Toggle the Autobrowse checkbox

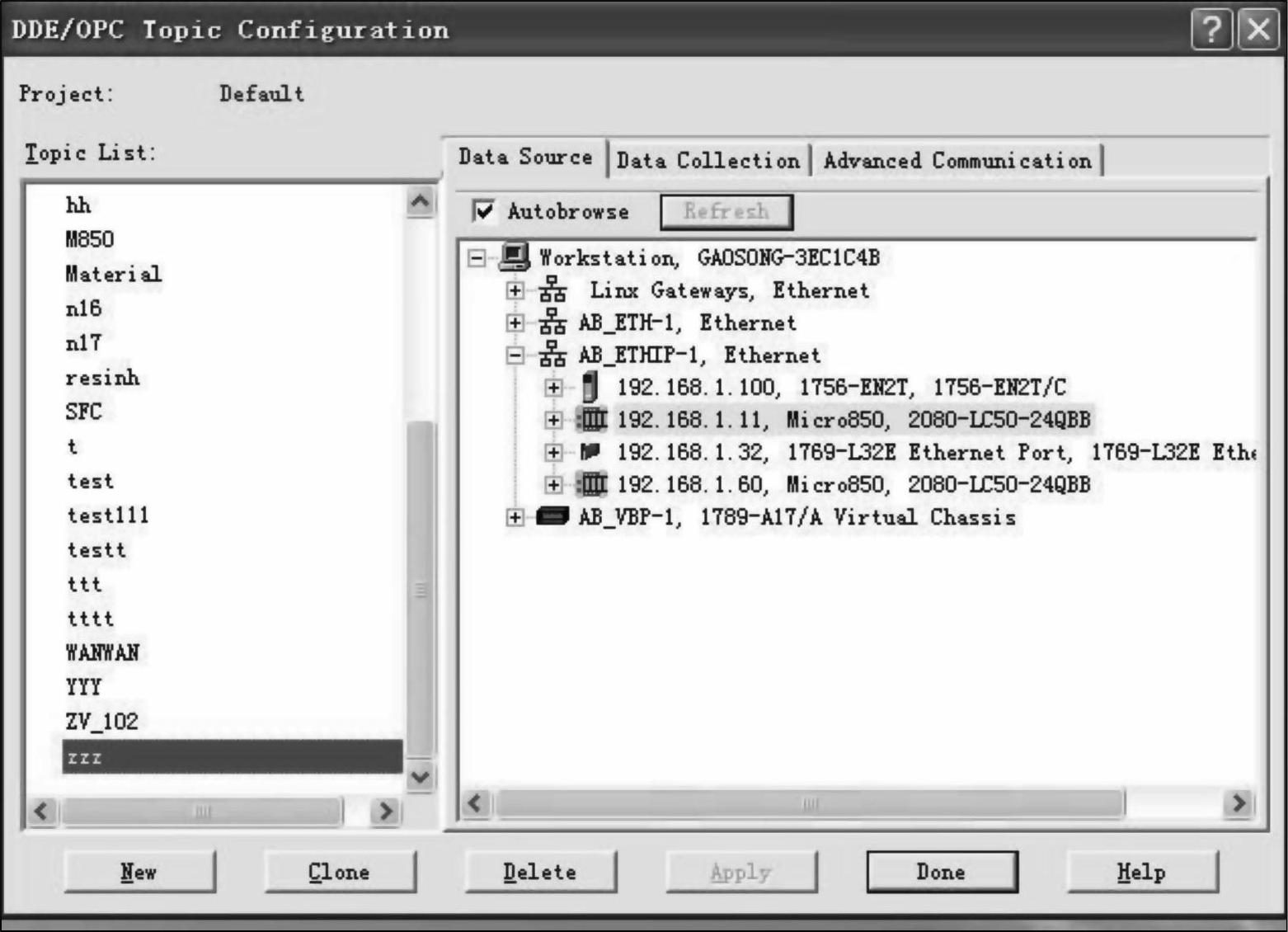click(484, 212)
